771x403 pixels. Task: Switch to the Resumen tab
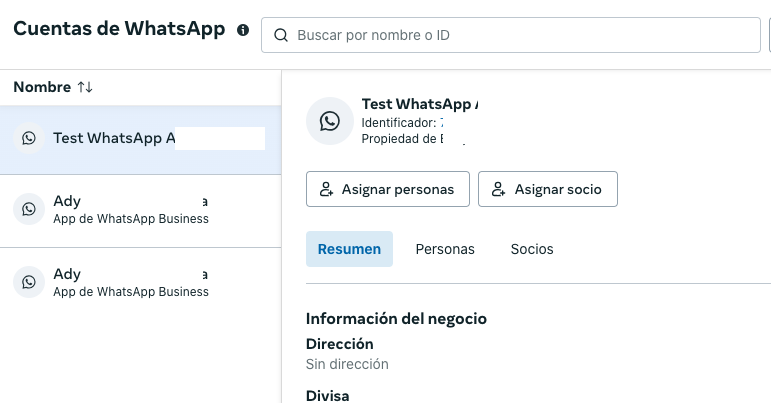pos(349,249)
